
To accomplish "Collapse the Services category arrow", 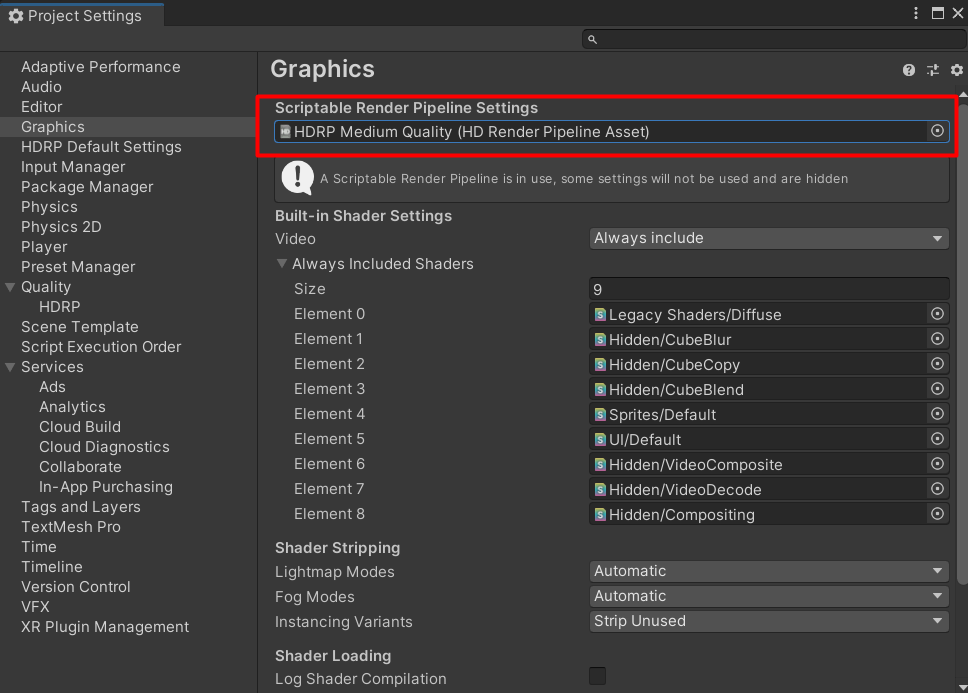I will (x=10, y=367).
